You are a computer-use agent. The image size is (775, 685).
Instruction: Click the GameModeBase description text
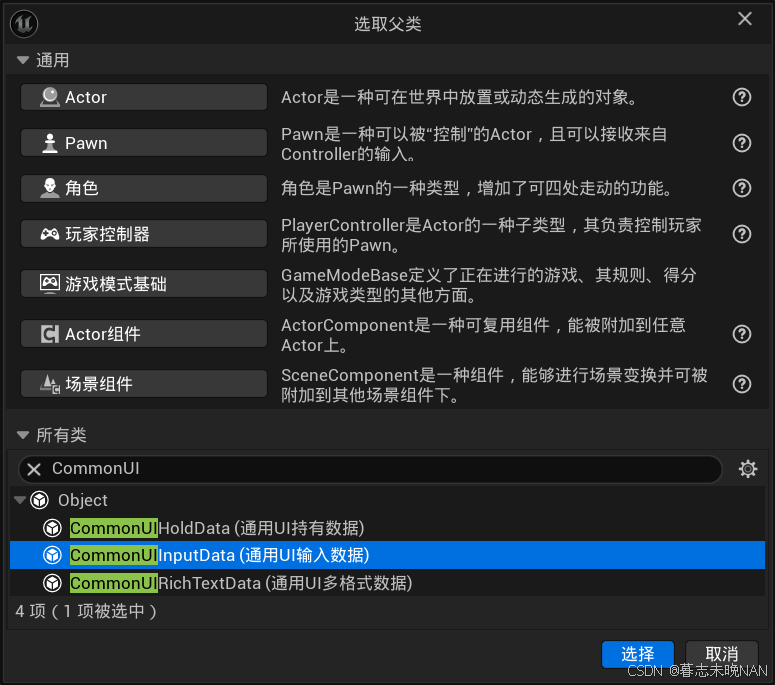[x=489, y=285]
